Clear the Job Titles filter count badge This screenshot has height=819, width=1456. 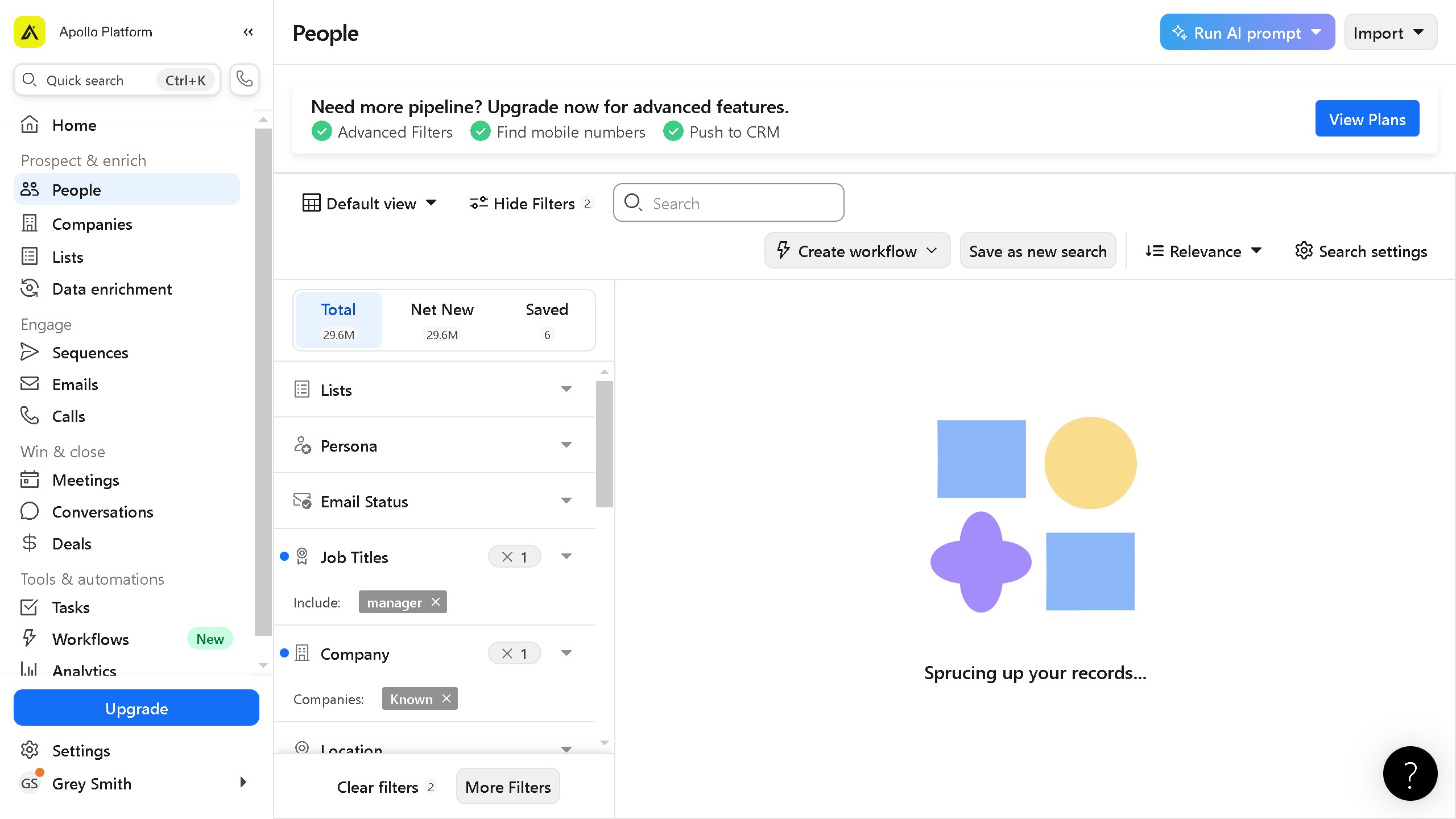click(x=507, y=557)
